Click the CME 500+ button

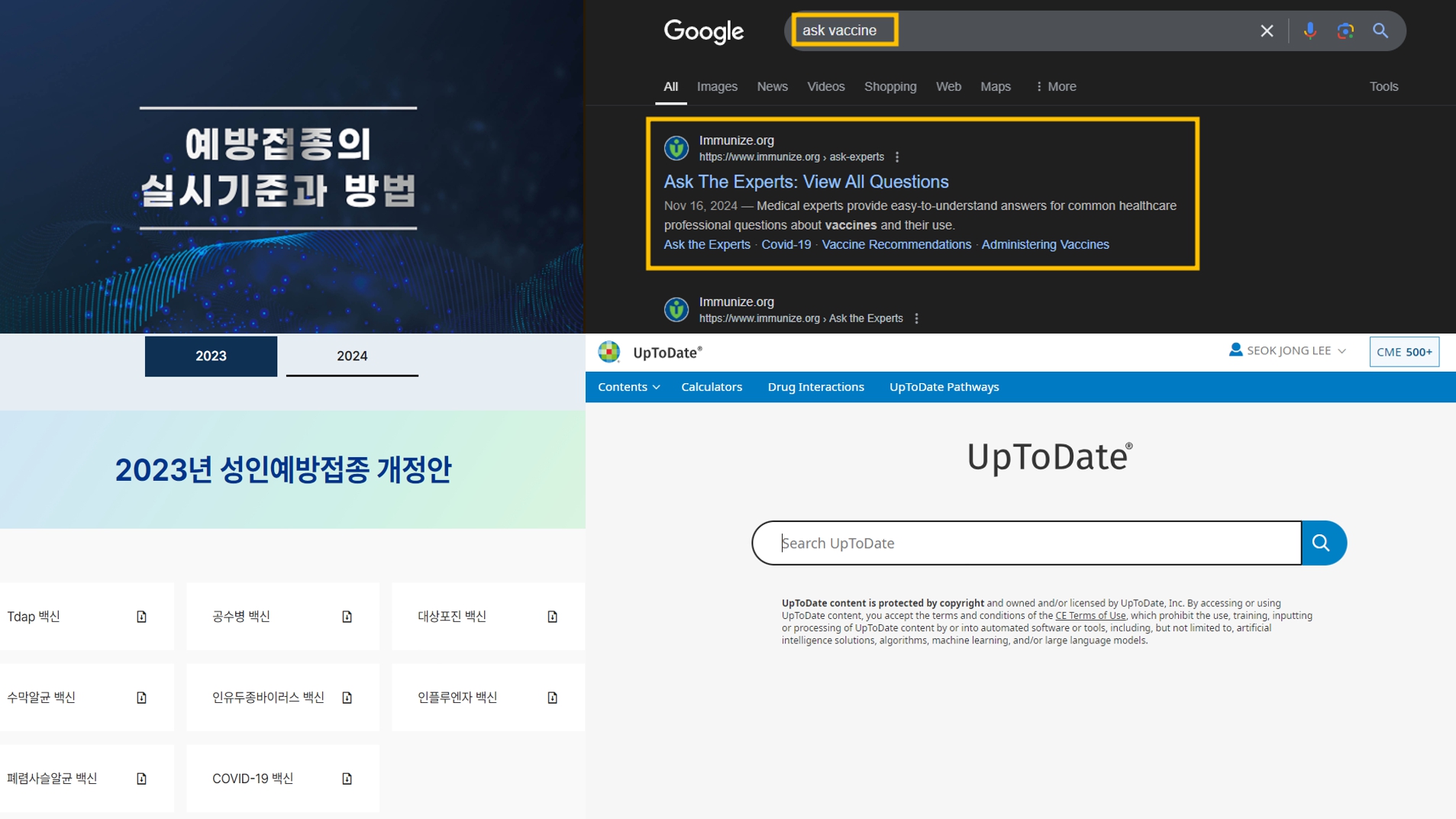pos(1404,352)
